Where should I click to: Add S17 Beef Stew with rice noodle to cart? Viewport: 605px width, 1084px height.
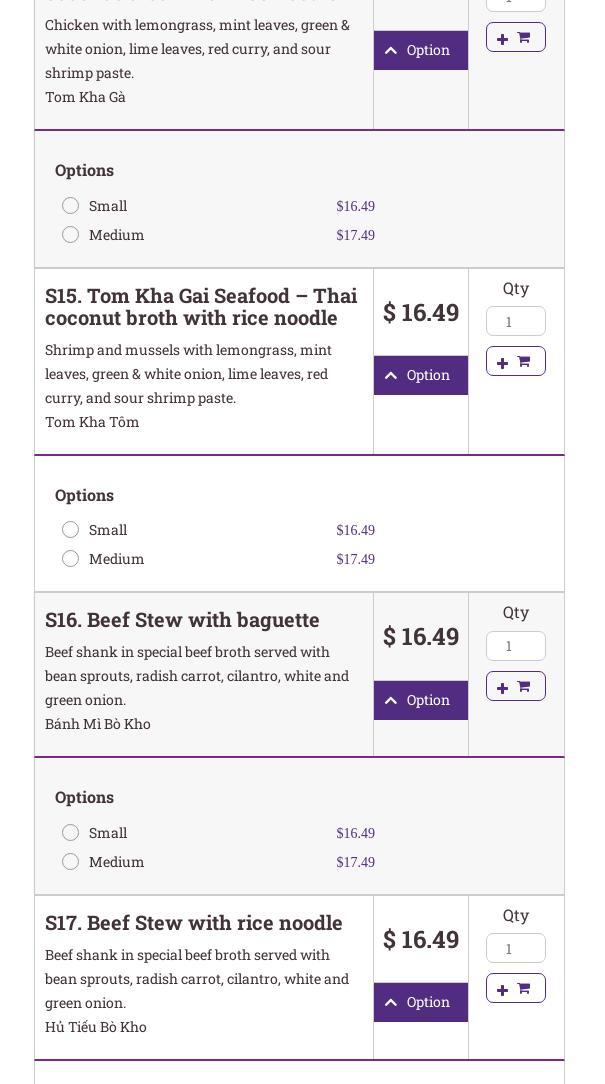coord(515,988)
